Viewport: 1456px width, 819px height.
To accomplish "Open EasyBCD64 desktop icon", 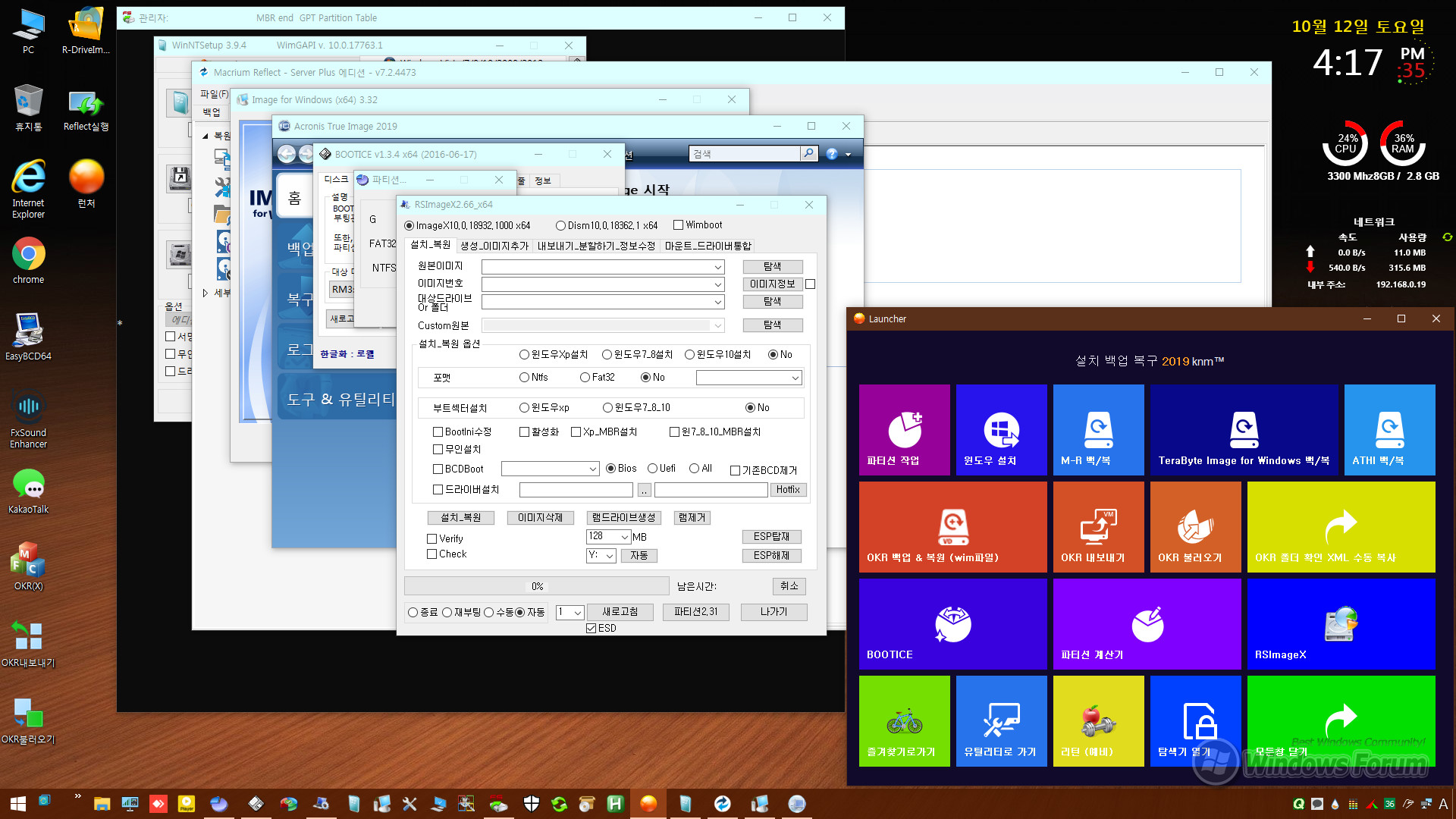I will pyautogui.click(x=28, y=337).
